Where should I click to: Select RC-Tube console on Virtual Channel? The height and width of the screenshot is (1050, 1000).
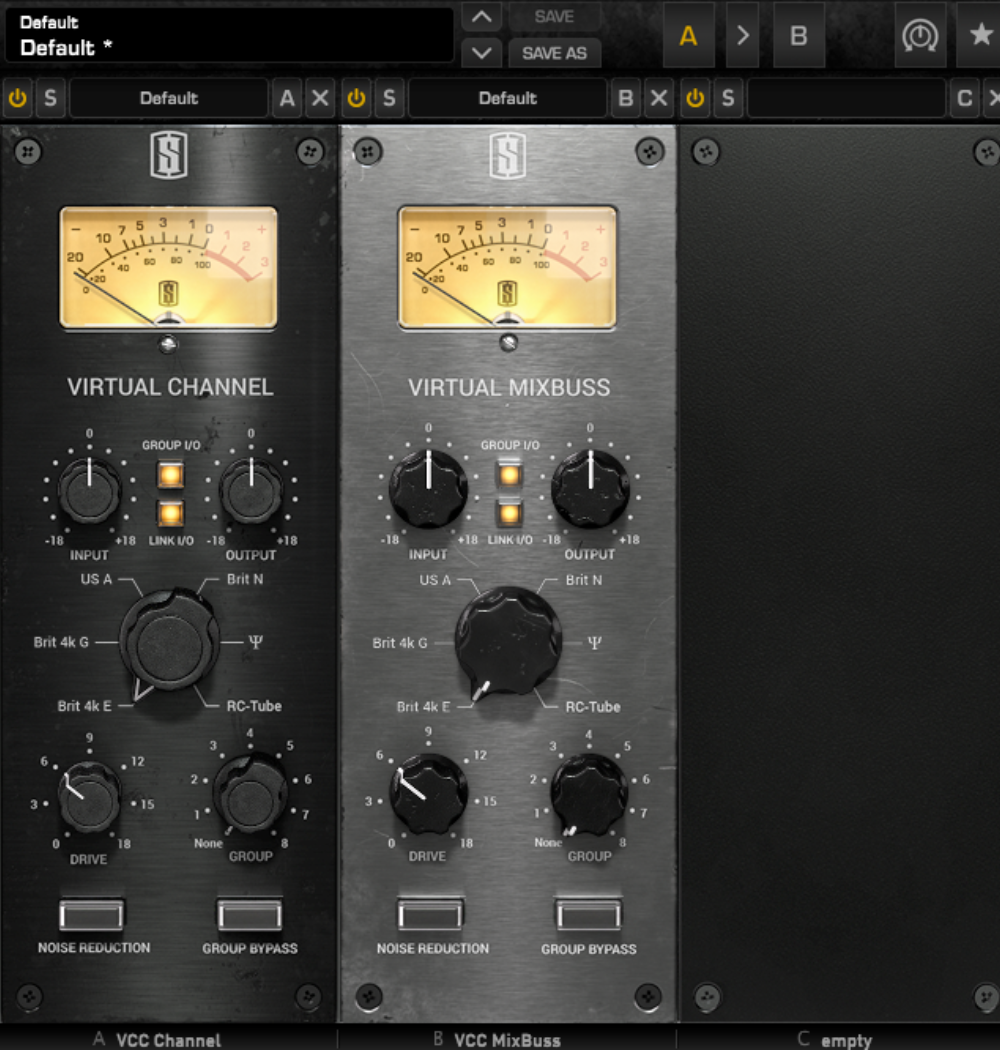click(x=254, y=706)
